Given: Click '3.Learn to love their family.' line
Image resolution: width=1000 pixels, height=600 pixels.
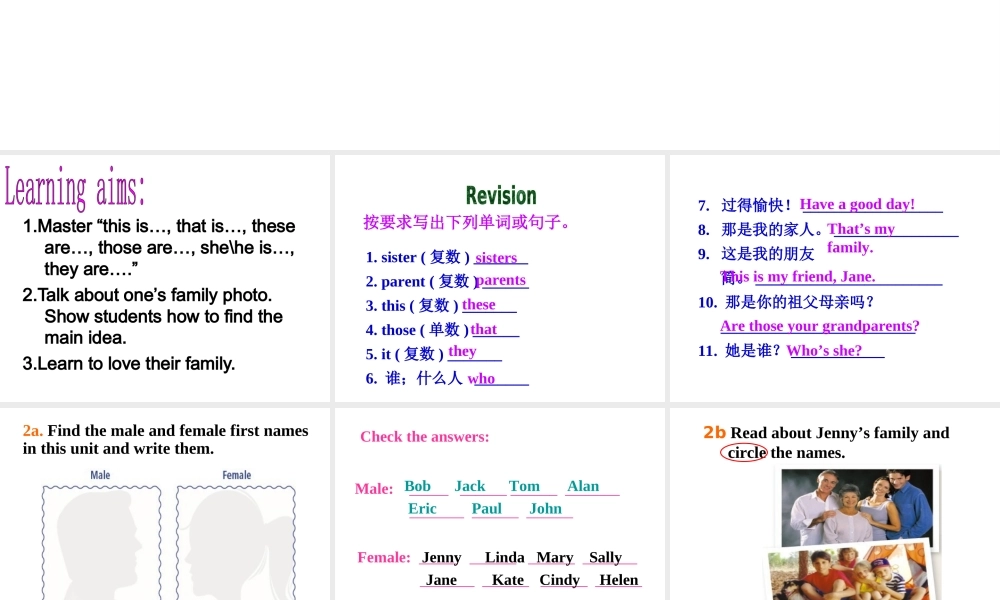Looking at the screenshot, I should tap(129, 363).
